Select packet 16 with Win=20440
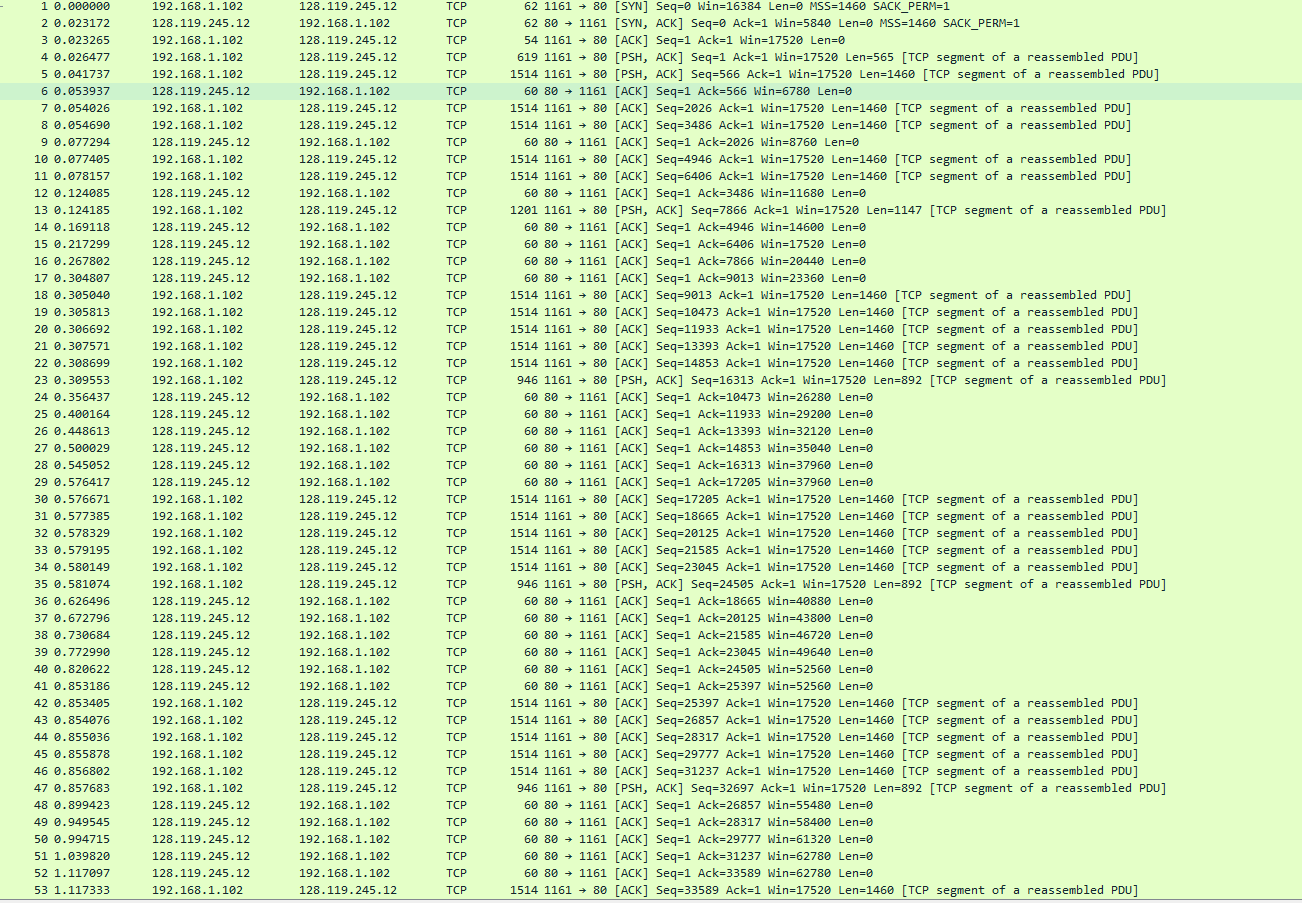 point(400,261)
